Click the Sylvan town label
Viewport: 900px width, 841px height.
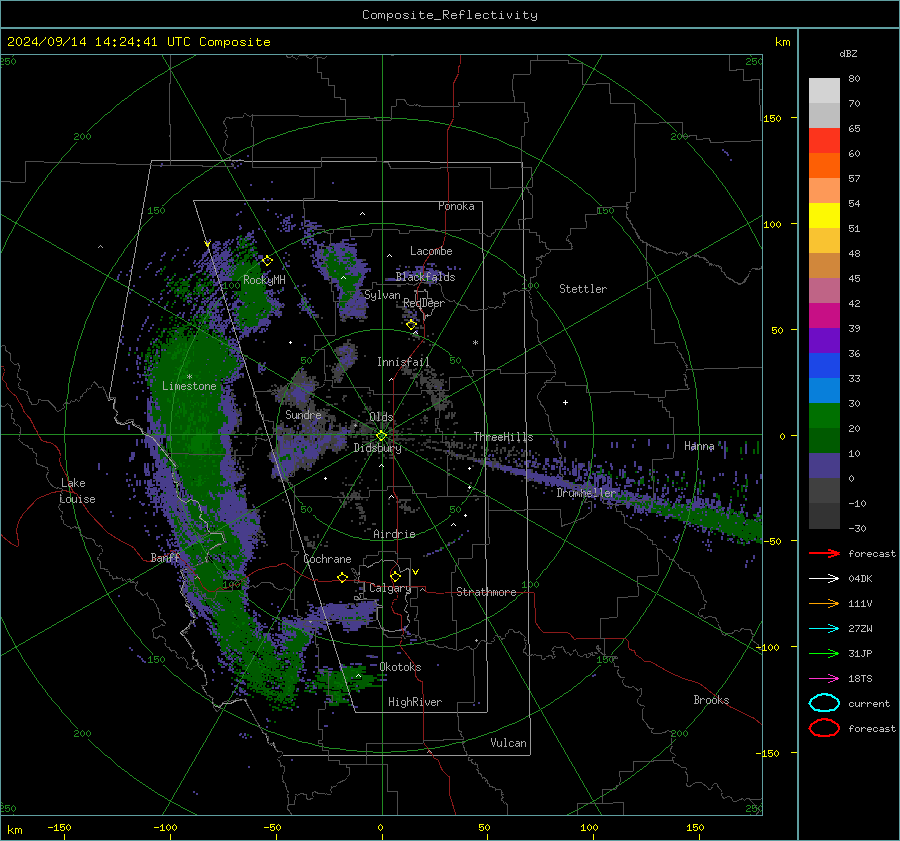pos(382,295)
